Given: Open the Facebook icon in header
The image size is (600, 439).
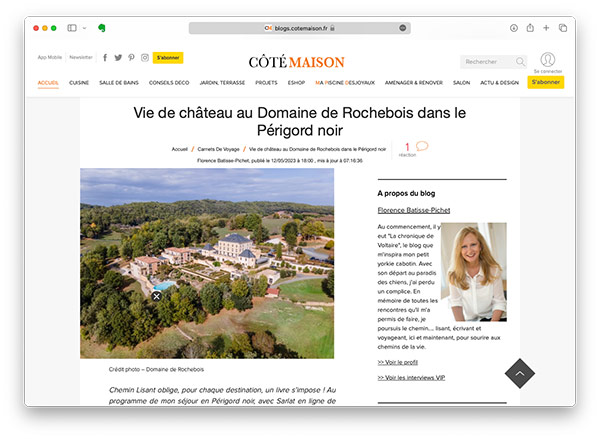Looking at the screenshot, I should tap(105, 57).
